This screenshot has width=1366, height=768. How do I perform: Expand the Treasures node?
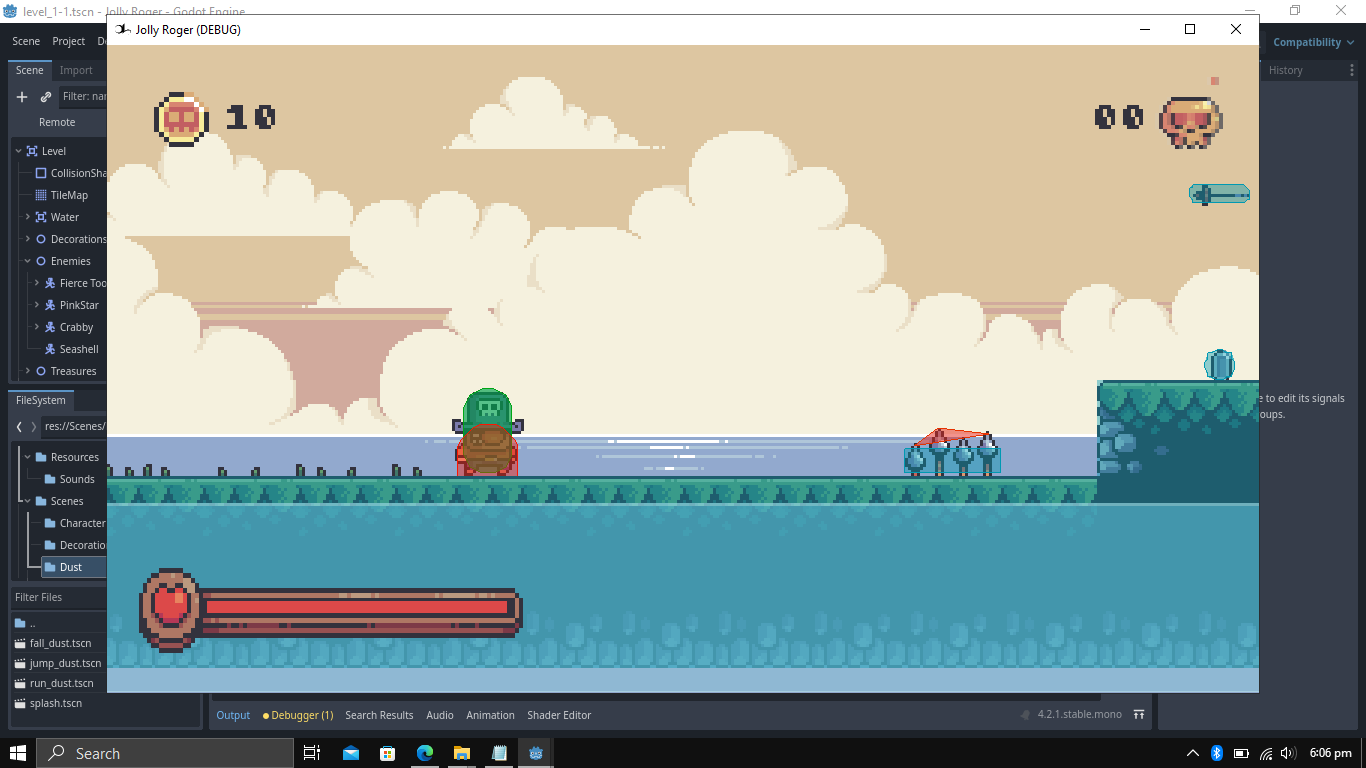tap(28, 371)
